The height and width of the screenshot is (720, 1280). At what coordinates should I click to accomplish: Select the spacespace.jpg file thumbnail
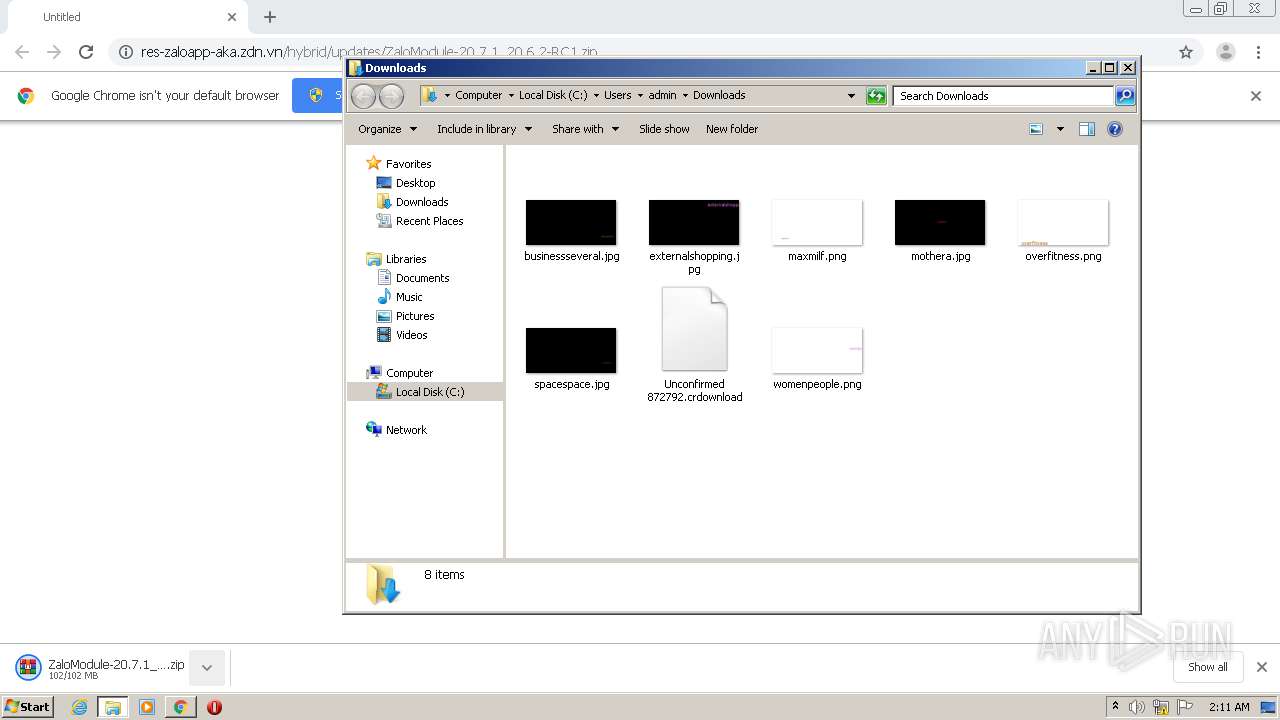[x=571, y=350]
